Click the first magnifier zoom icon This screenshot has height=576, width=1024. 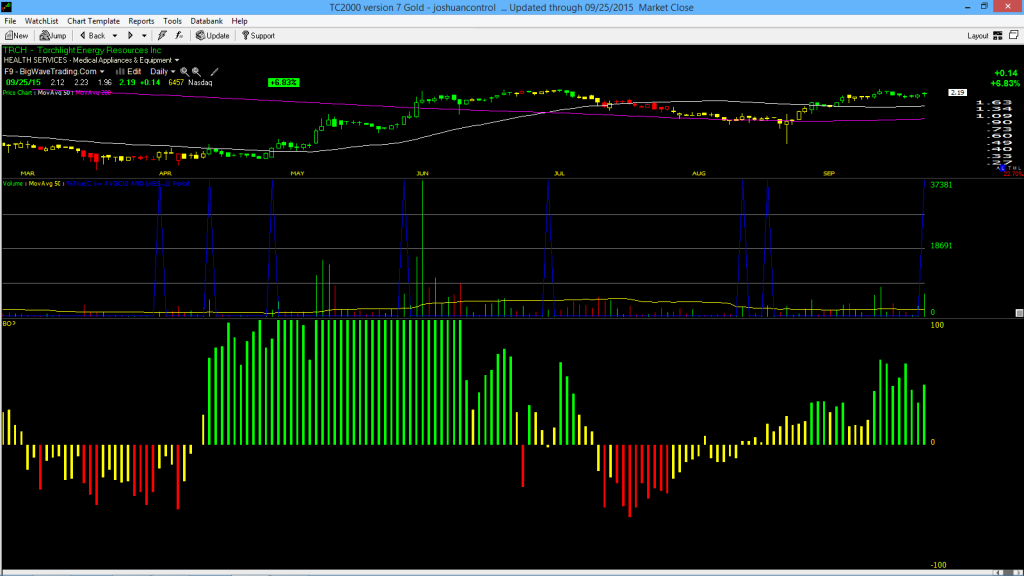click(184, 72)
